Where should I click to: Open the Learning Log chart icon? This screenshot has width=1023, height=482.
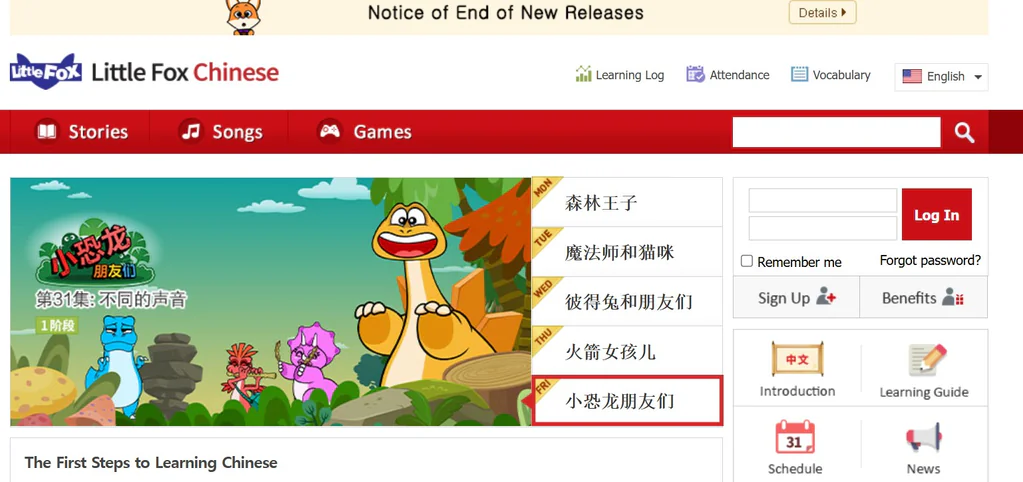click(x=583, y=74)
